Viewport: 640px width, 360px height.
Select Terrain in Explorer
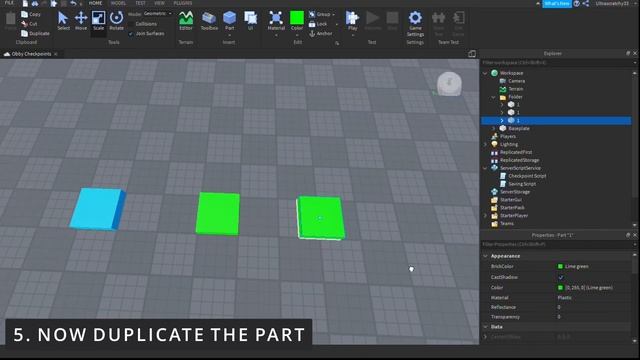pyautogui.click(x=516, y=89)
